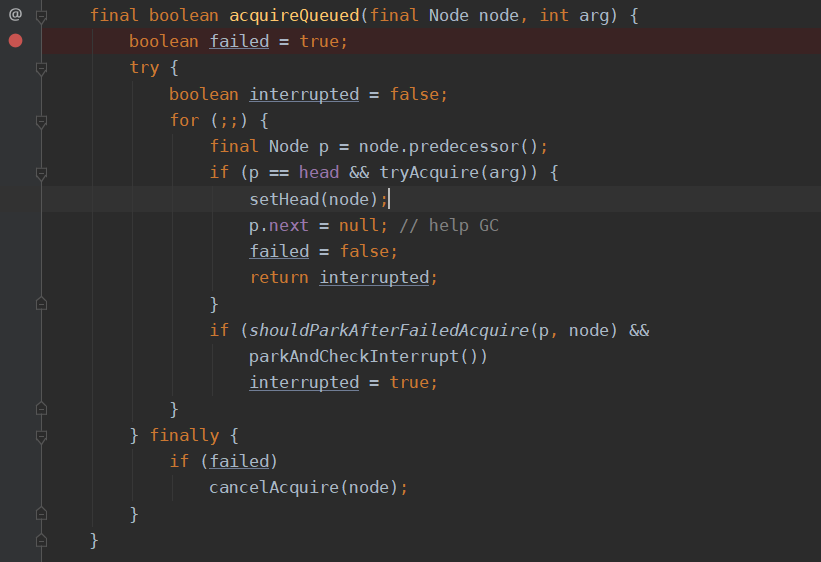Viewport: 821px width, 562px height.
Task: Click 'Node' type in parameter list
Action: 449,15
